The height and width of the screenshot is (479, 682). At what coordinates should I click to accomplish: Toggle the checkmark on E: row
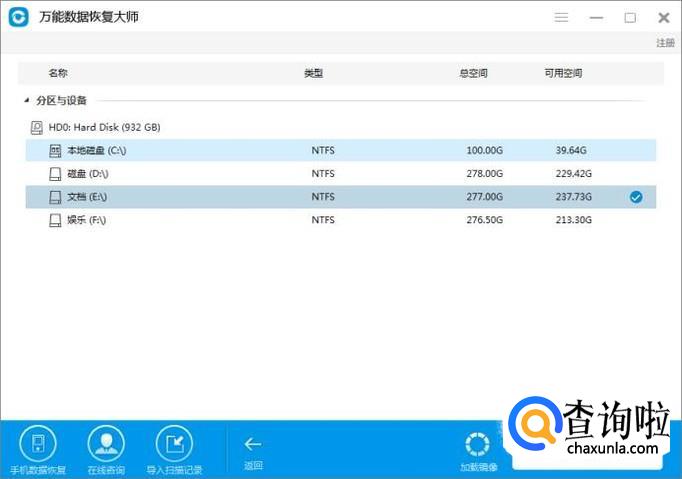[x=636, y=197]
